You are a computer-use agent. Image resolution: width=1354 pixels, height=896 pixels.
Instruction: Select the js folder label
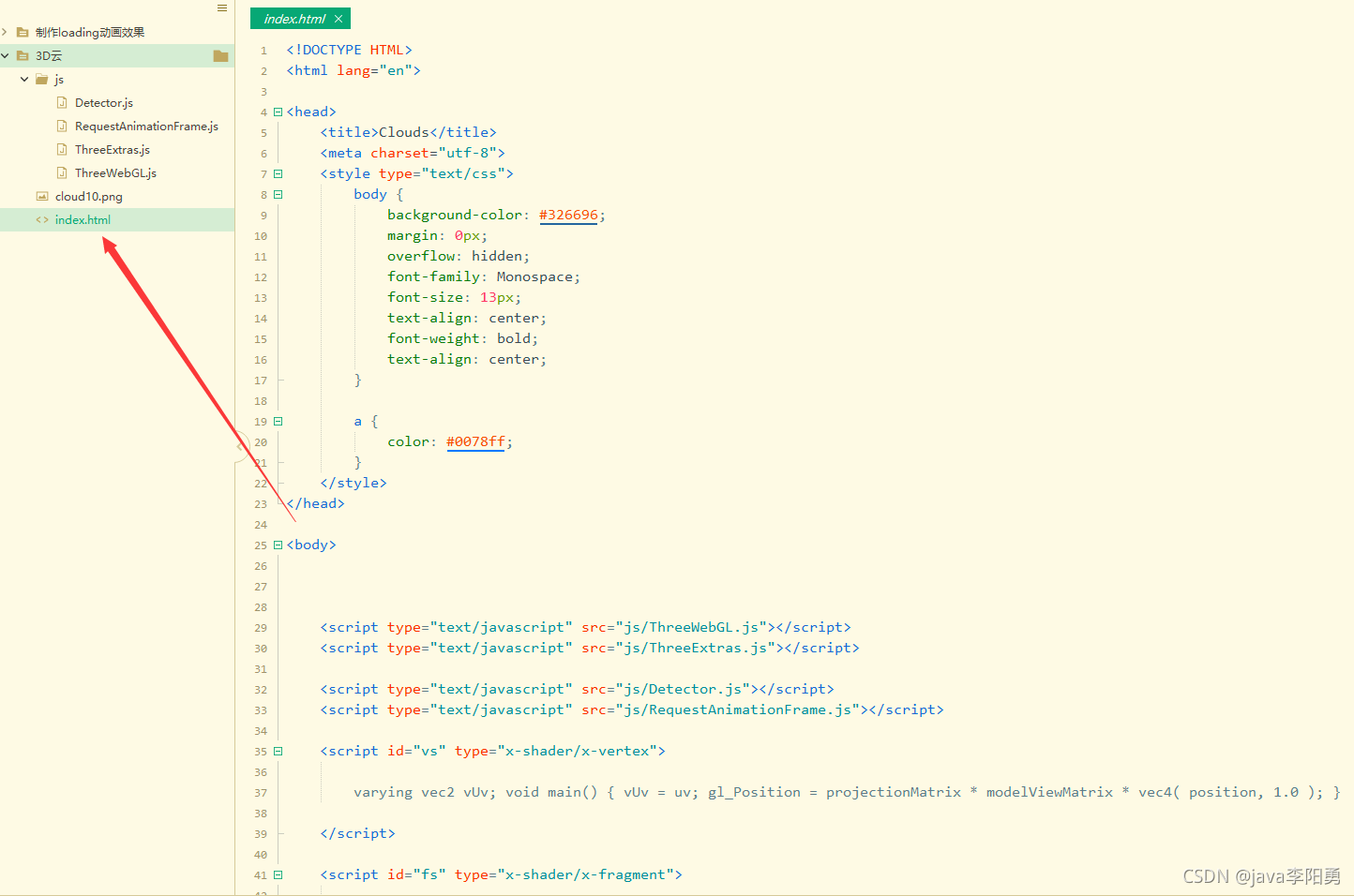59,79
